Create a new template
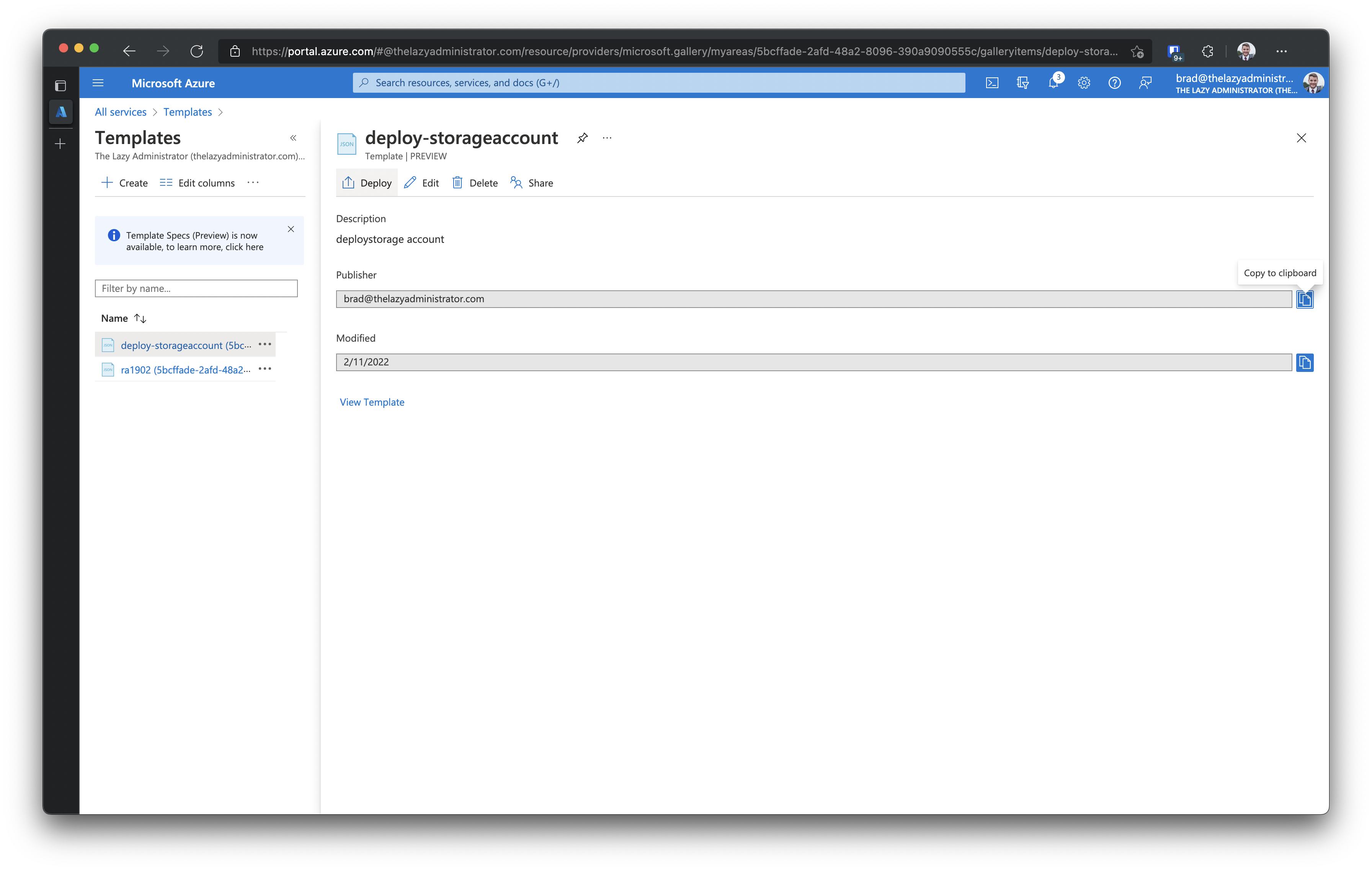Screen dimensions: 1372x871 [x=124, y=183]
